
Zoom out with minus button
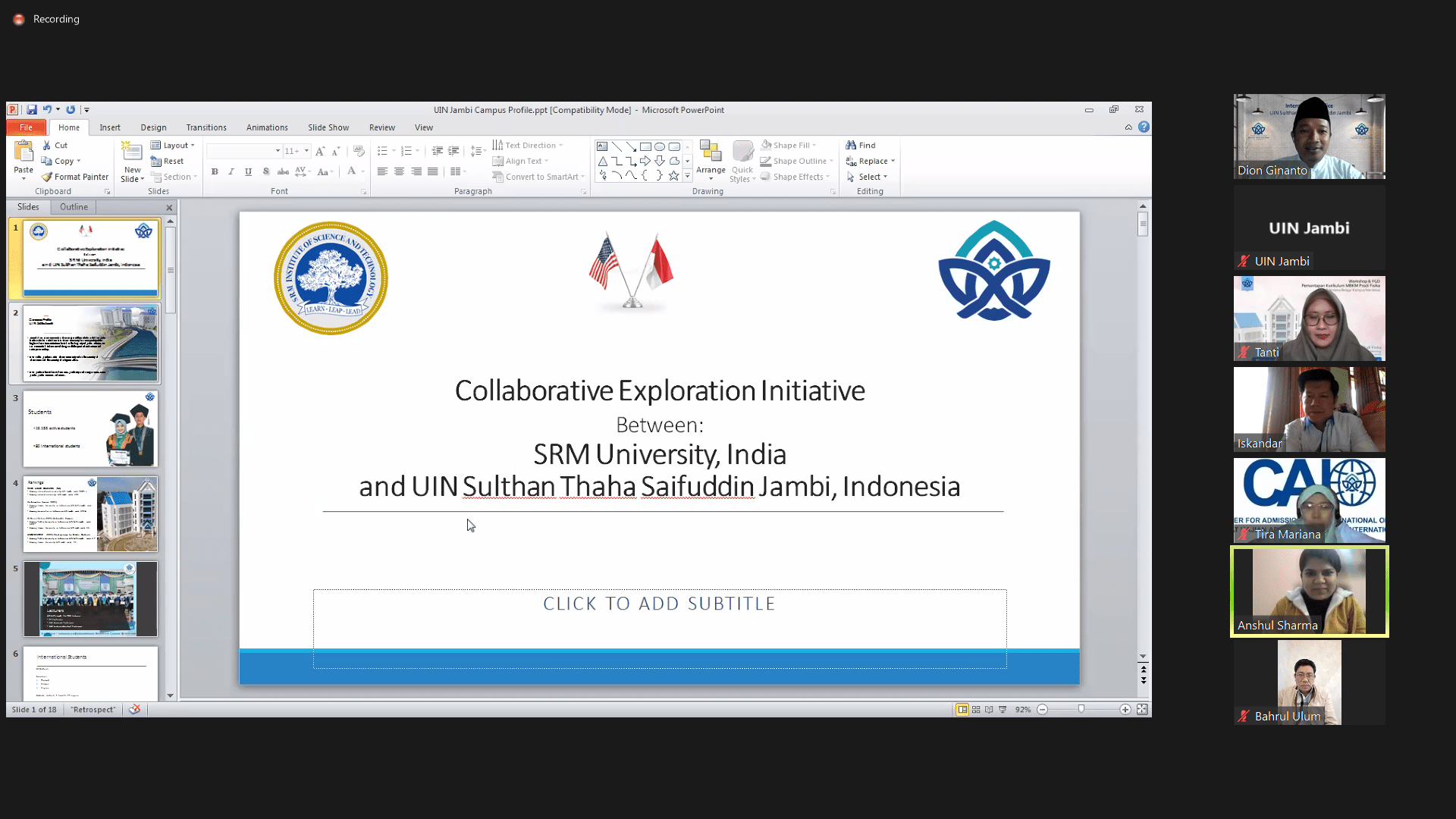(1043, 710)
